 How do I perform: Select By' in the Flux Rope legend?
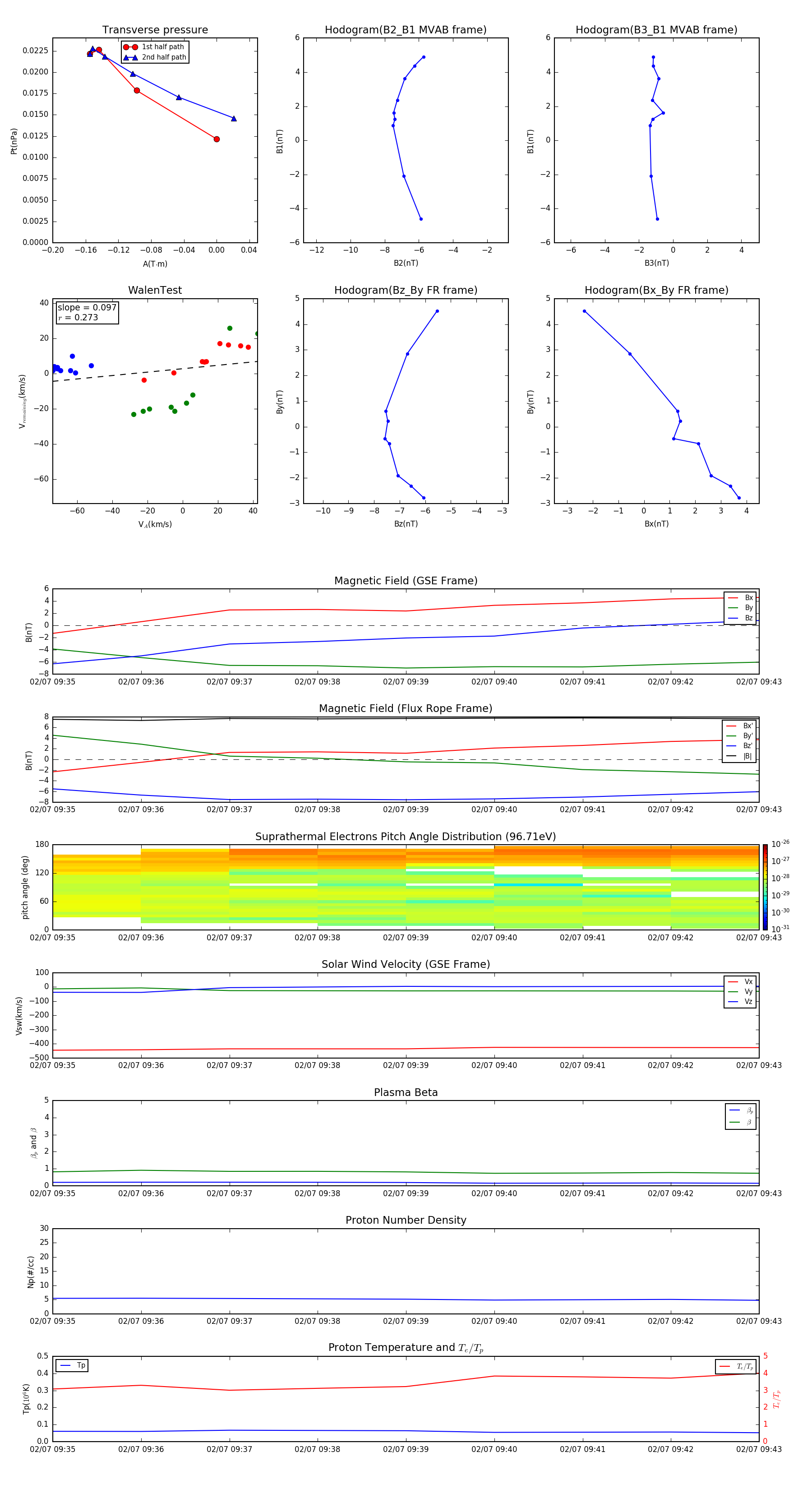tap(740, 736)
